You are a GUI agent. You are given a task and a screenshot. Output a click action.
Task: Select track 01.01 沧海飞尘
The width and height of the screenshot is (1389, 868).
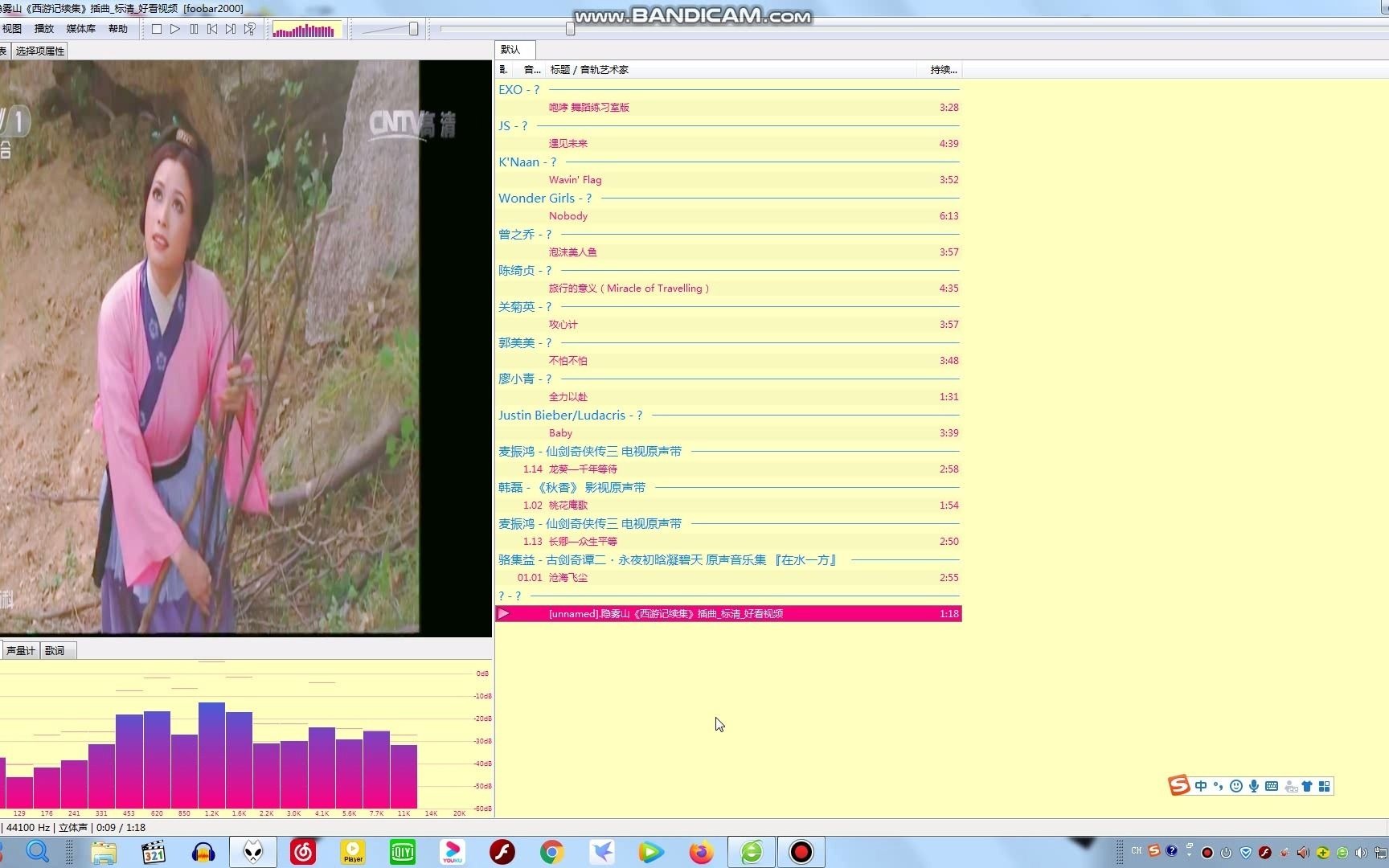click(x=728, y=577)
